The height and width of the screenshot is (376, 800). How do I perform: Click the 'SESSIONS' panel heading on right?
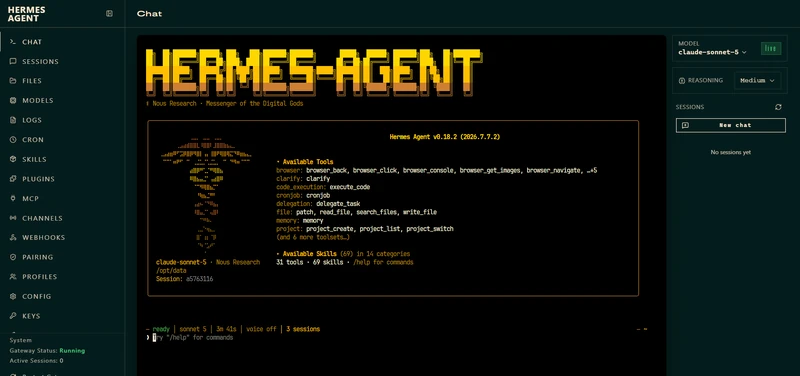690,107
